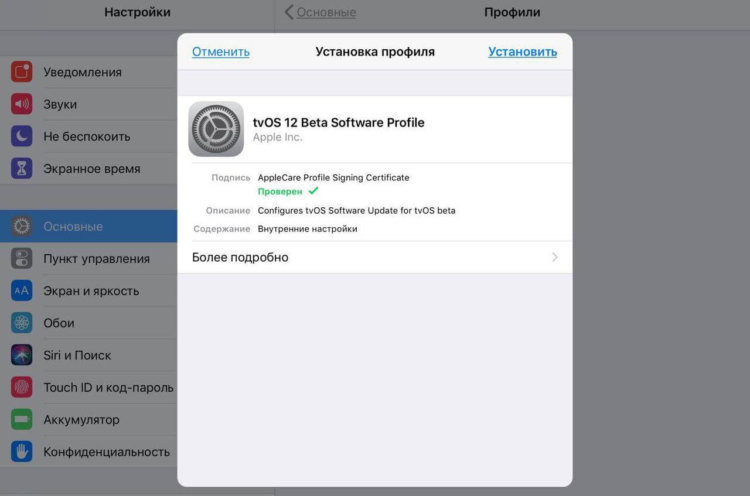The width and height of the screenshot is (750, 496).
Task: Tap Configures tvOS Software Update description
Action: (x=356, y=210)
